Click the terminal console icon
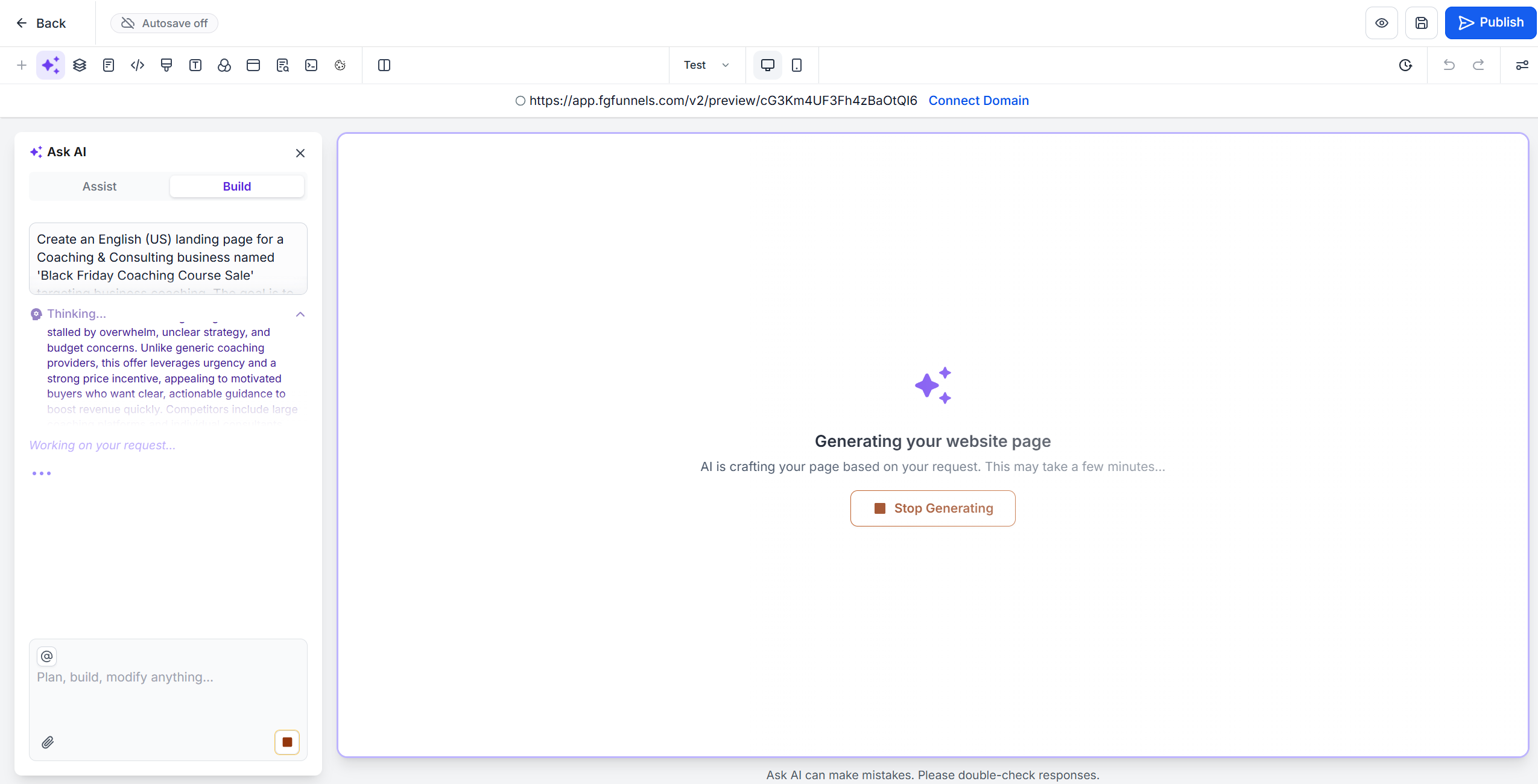The width and height of the screenshot is (1538, 784). pyautogui.click(x=311, y=65)
